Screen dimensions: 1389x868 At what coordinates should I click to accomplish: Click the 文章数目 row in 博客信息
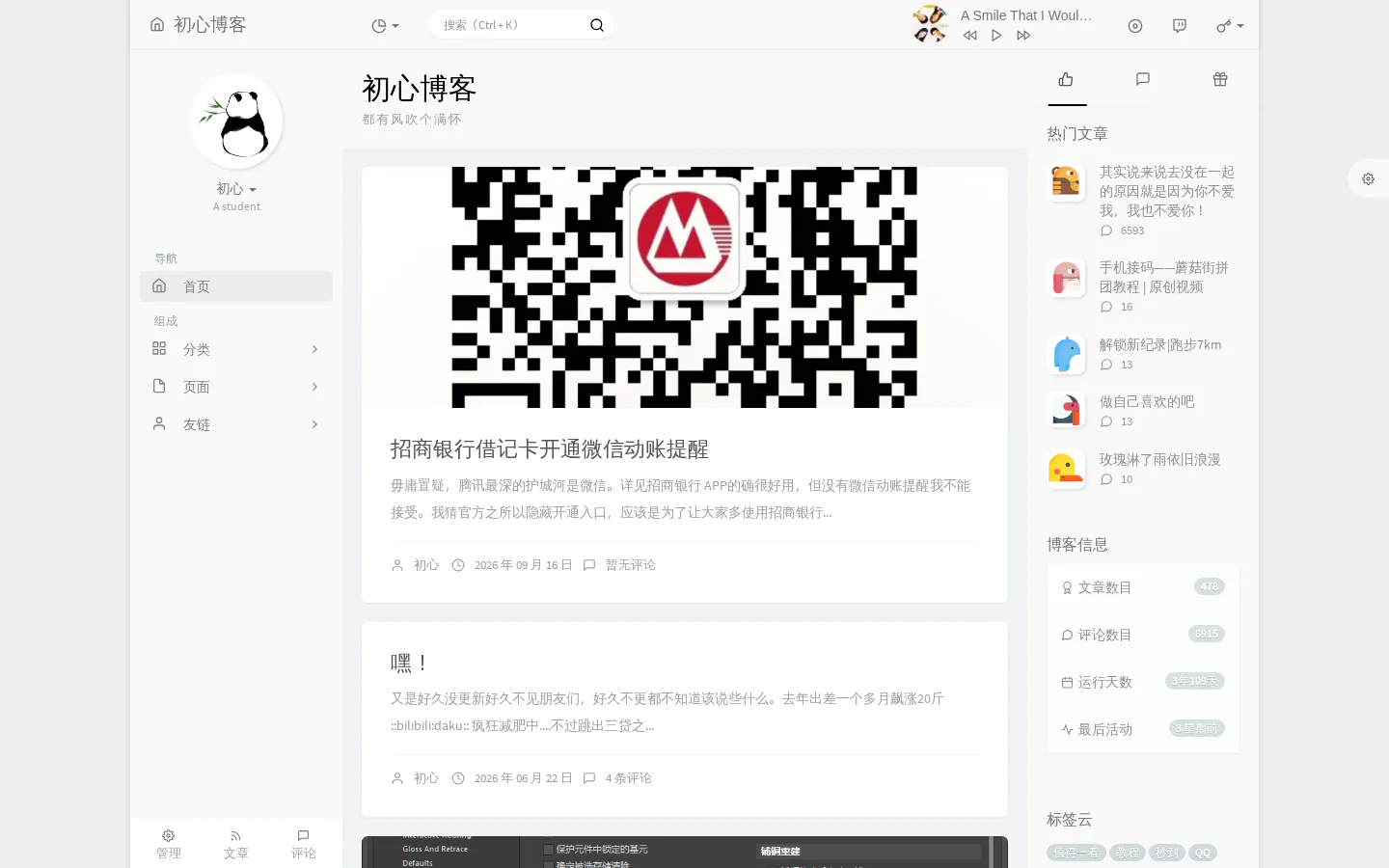1143,587
